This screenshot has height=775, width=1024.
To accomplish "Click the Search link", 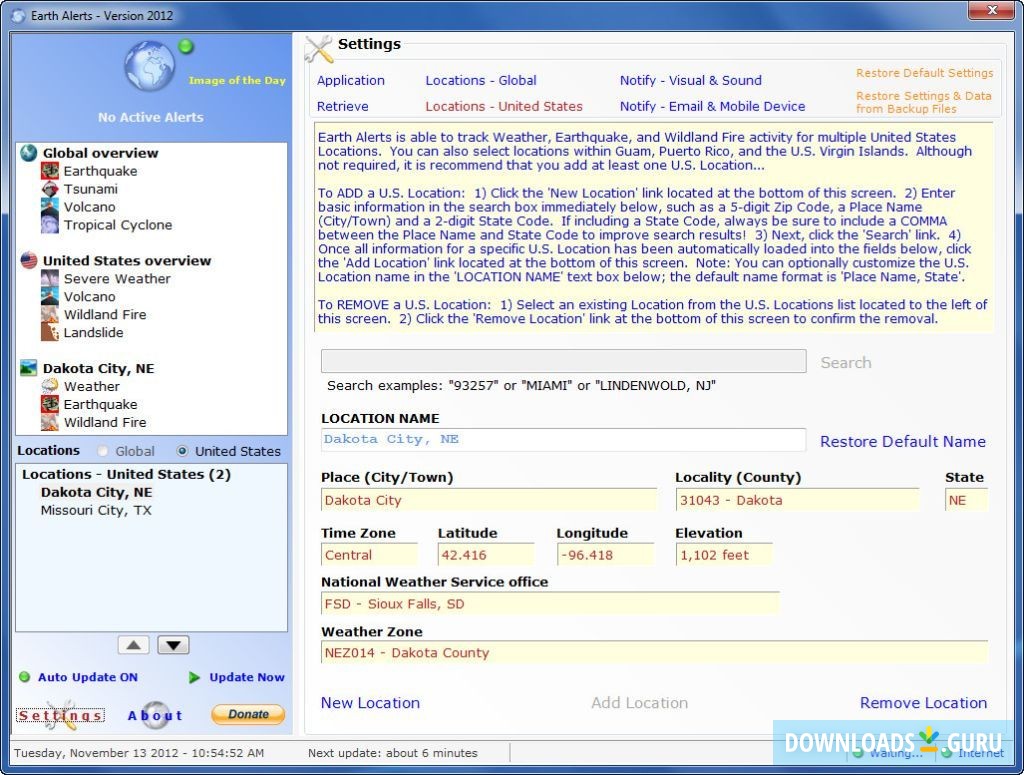I will [x=846, y=362].
